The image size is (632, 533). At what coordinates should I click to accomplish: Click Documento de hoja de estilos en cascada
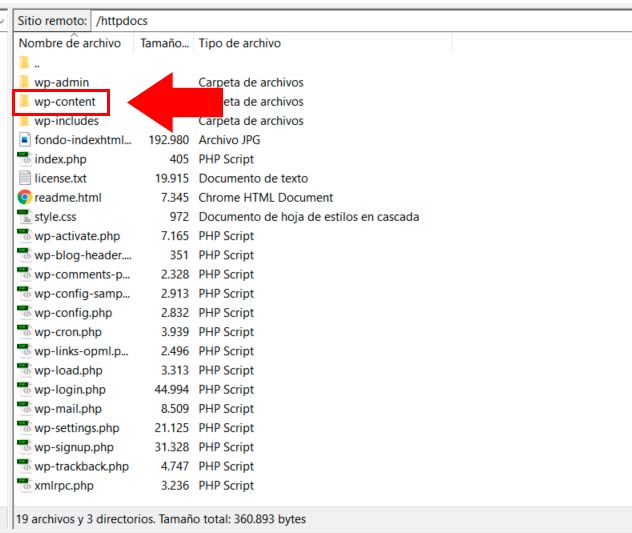click(309, 217)
